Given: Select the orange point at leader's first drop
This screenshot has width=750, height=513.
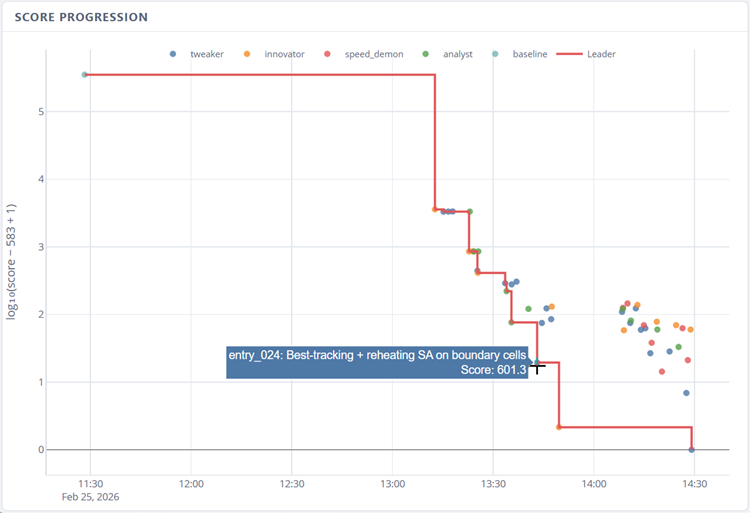Looking at the screenshot, I should (x=435, y=209).
